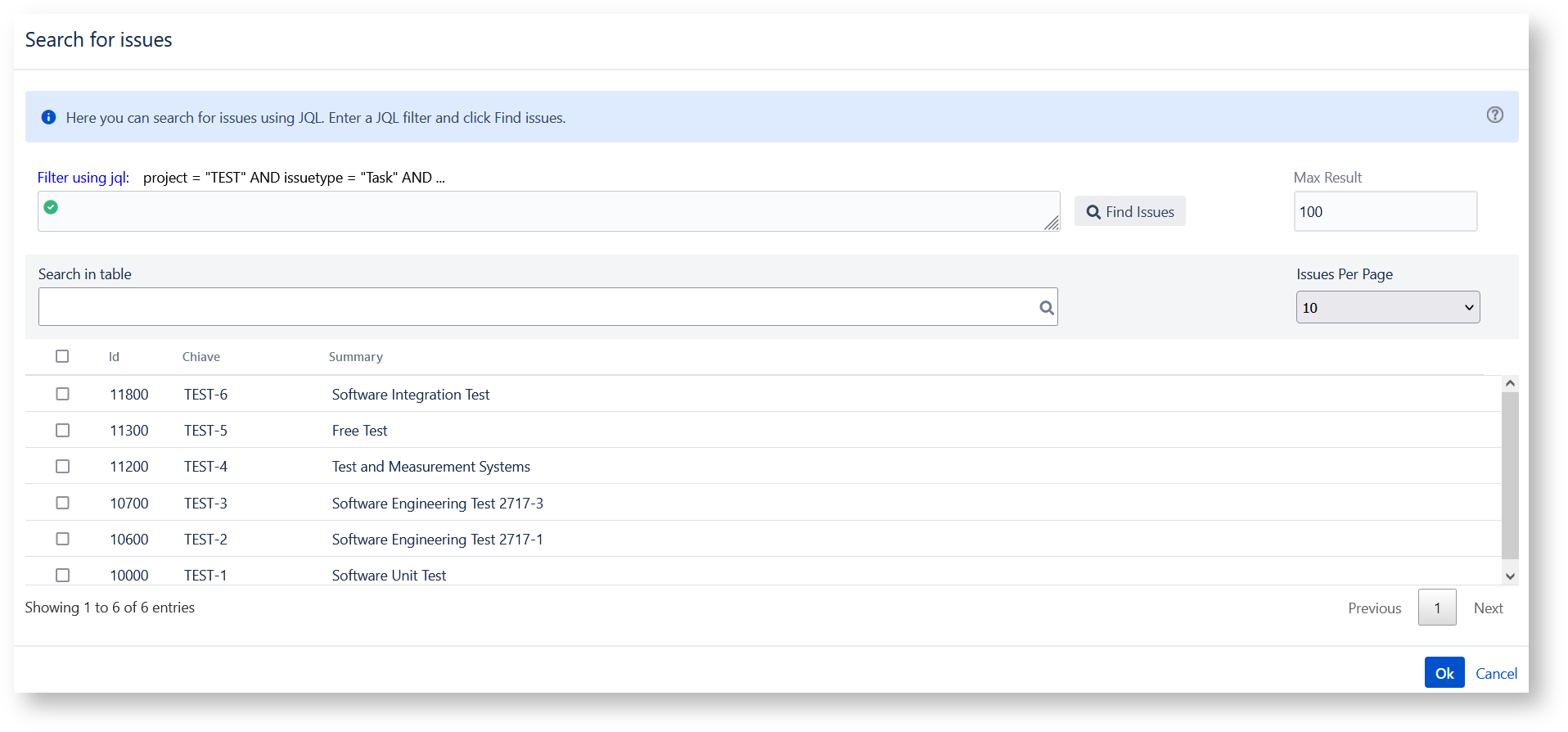Click the blue info icon in banner
The image size is (1568, 732).
pyautogui.click(x=49, y=118)
